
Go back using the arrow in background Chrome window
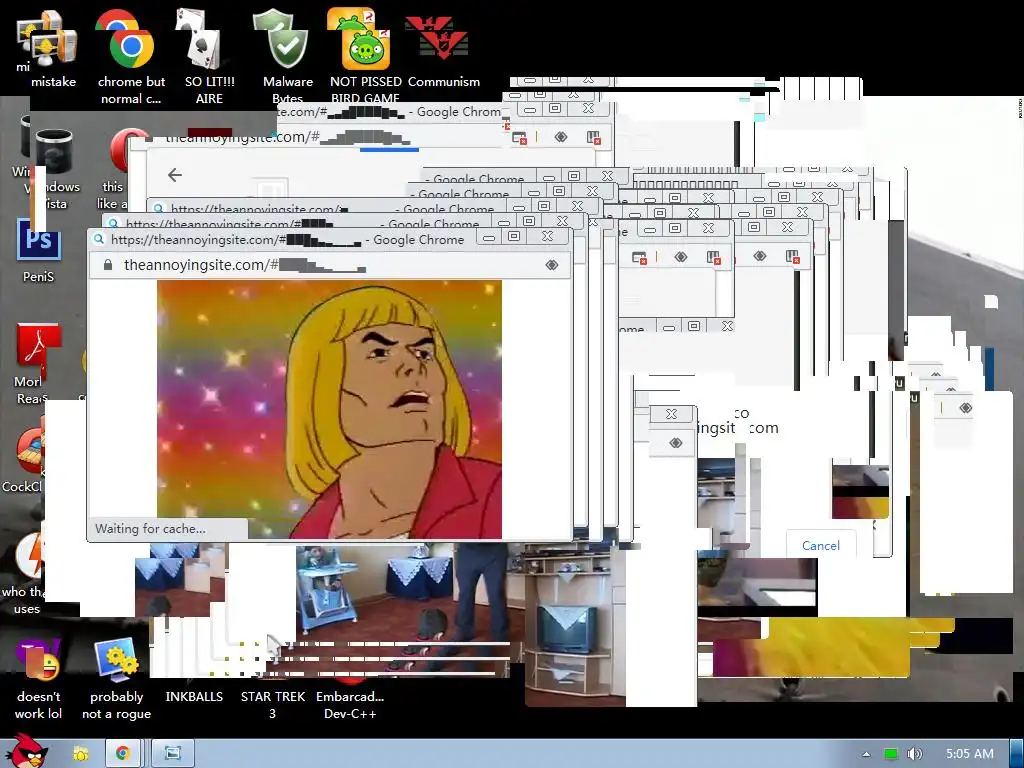[x=174, y=174]
